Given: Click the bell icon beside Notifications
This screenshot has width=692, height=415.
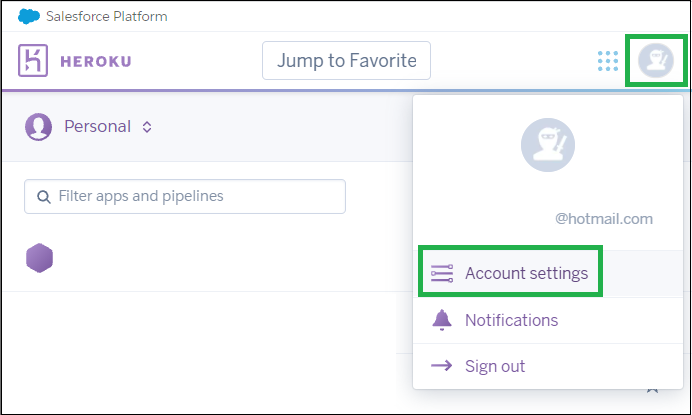Looking at the screenshot, I should click(442, 320).
